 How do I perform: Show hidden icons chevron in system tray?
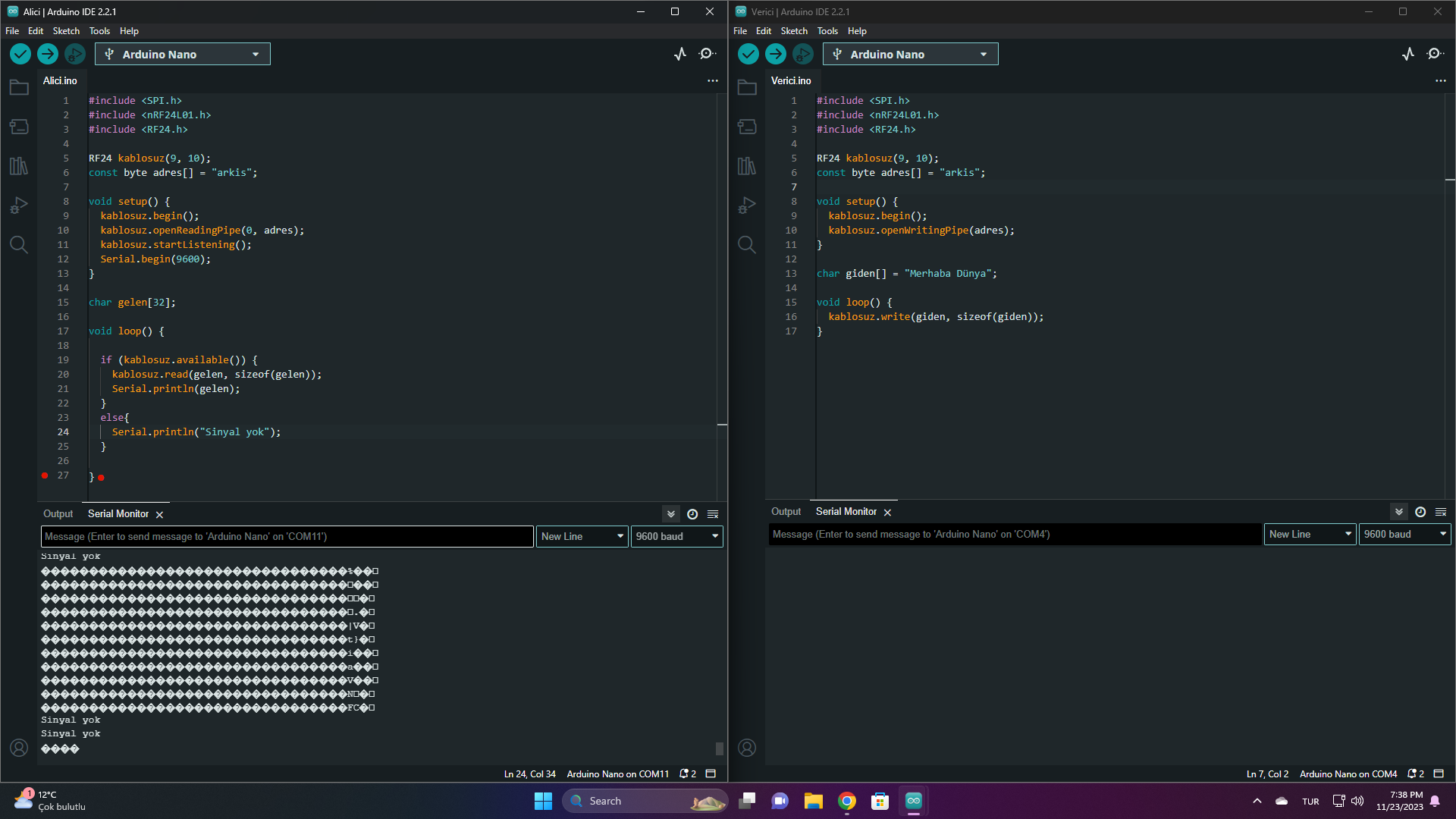1257,801
